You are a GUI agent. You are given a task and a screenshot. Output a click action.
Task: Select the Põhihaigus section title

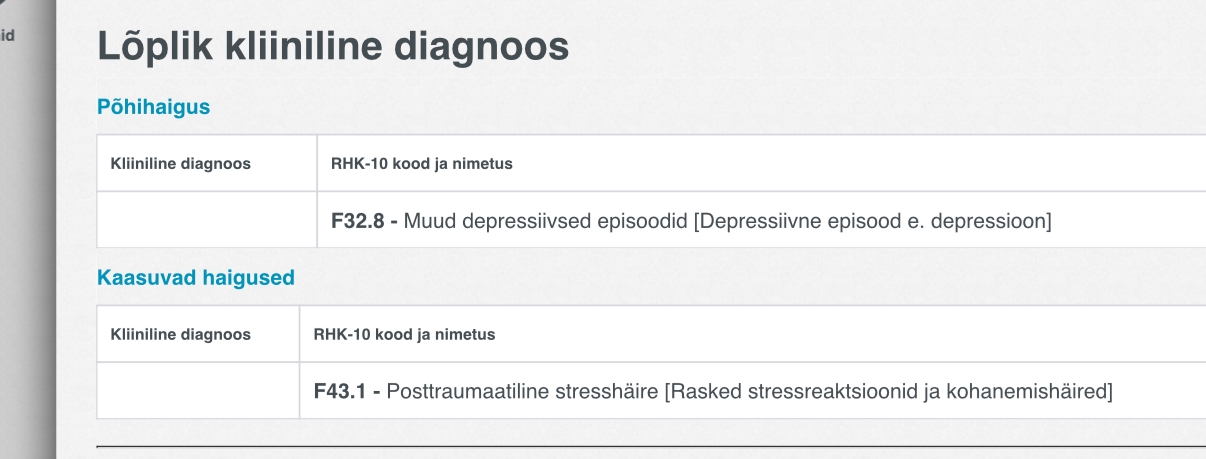154,107
